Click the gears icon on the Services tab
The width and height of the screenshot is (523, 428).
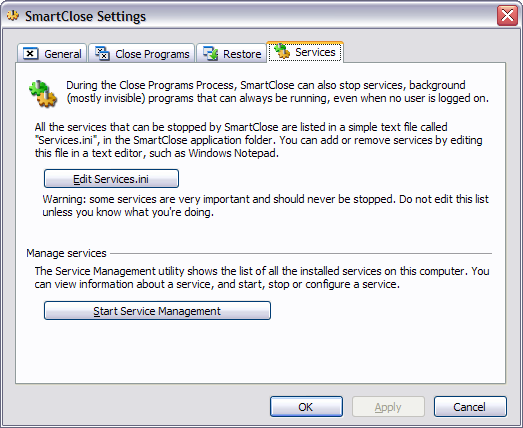pos(282,51)
